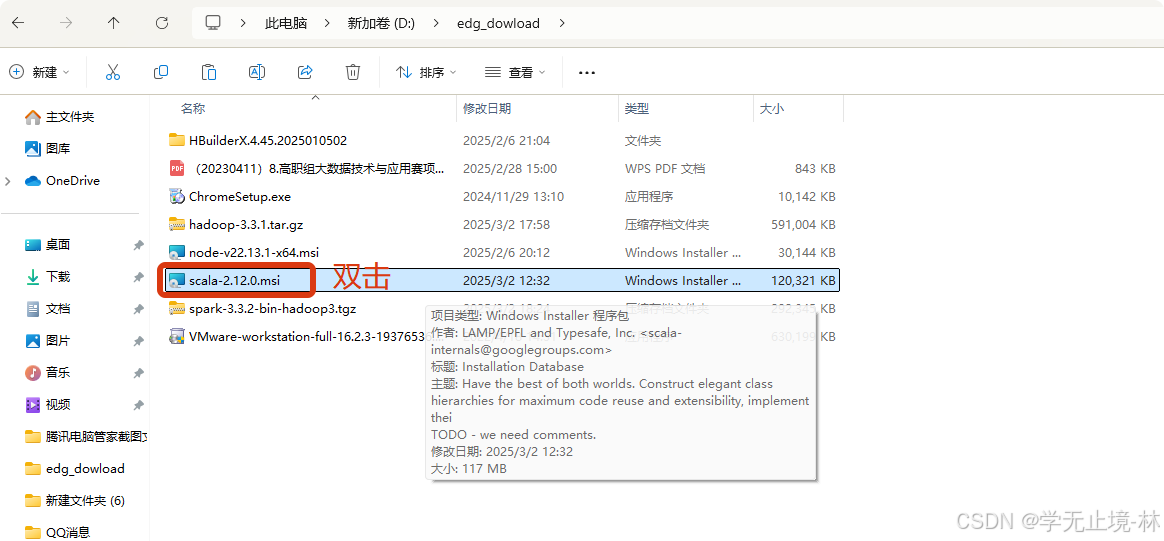Open the 查看 view dropdown
This screenshot has height=541, width=1164.
(x=515, y=72)
